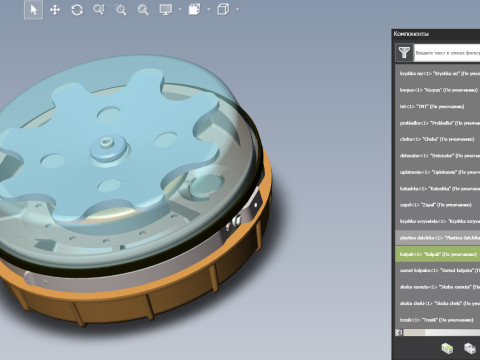Image resolution: width=480 pixels, height=360 pixels.
Task: Select the "skoba xomuta<1>" component row
Action: [438, 287]
